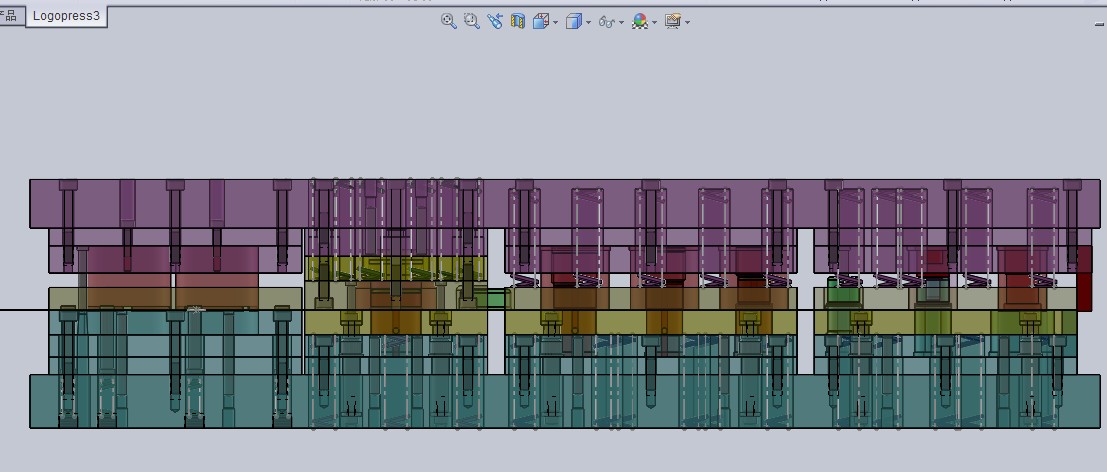Viewport: 1107px width, 472px height.
Task: Return to the Previous View
Action: (495, 21)
